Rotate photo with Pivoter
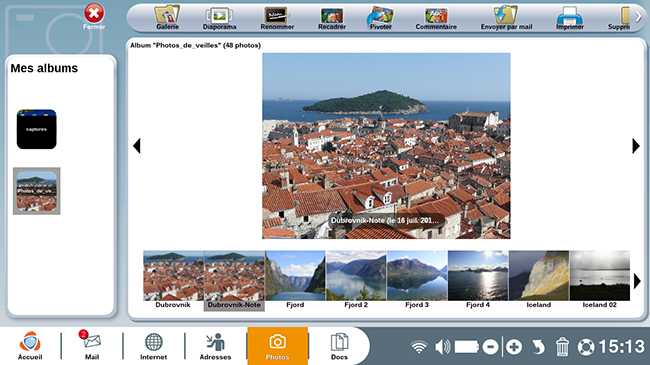 point(380,18)
